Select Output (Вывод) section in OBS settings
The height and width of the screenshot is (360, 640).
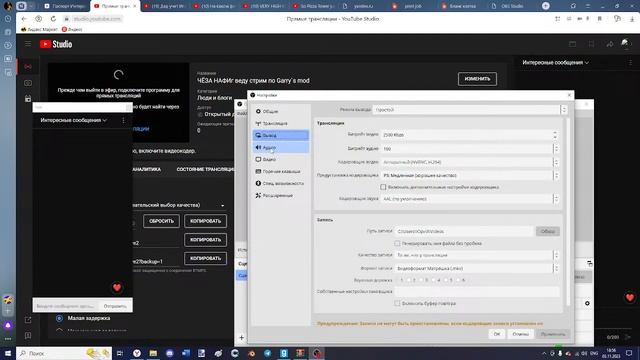coord(280,135)
